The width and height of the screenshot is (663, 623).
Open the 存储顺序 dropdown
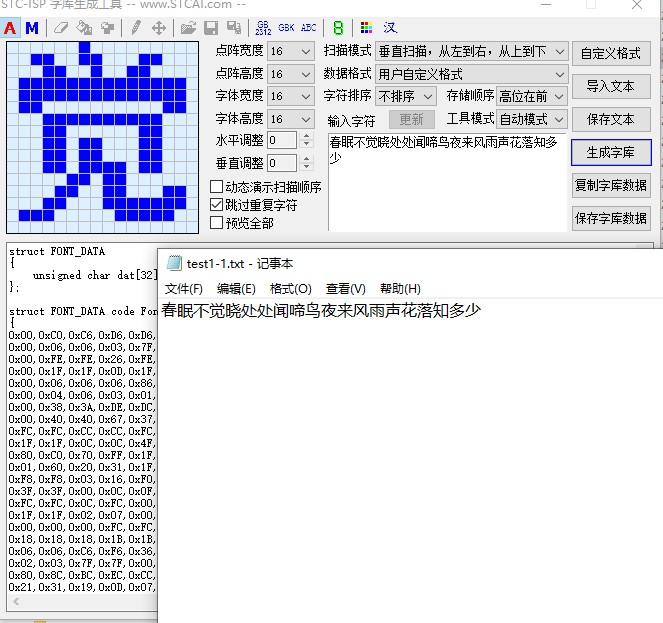tap(531, 96)
